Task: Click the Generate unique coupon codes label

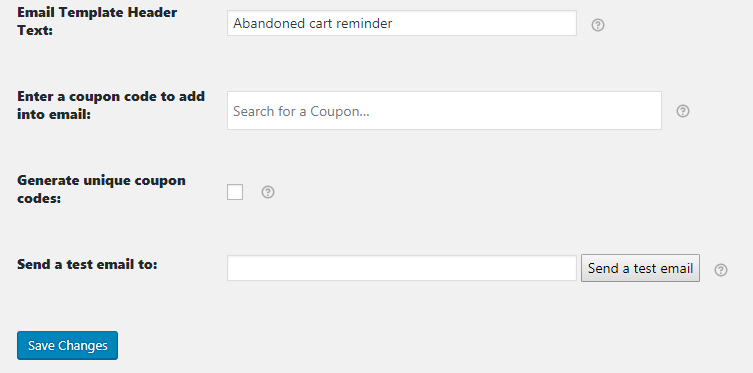Action: [x=101, y=189]
